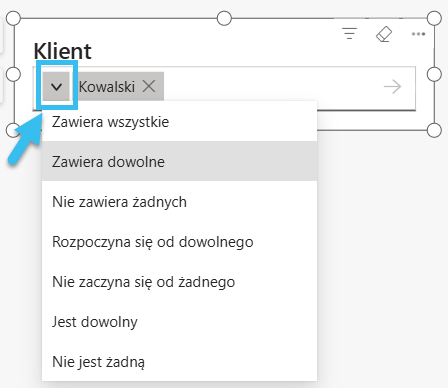The height and width of the screenshot is (388, 448).
Task: Click the right-middle resize handle
Action: tap(434, 74)
